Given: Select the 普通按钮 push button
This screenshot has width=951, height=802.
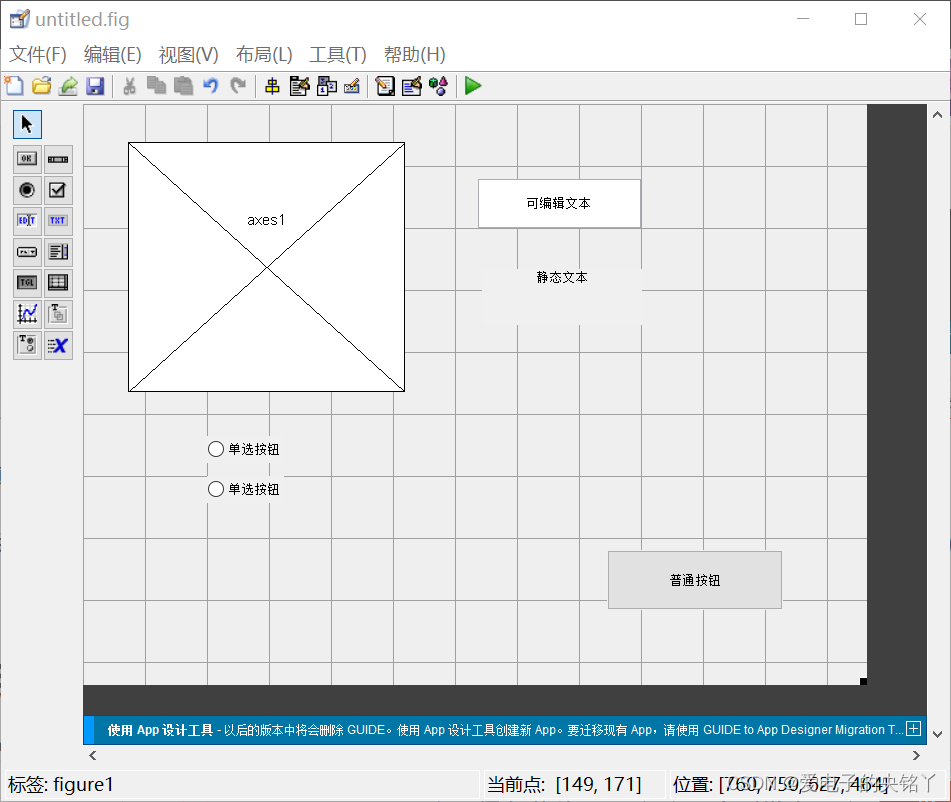Looking at the screenshot, I should point(695,580).
